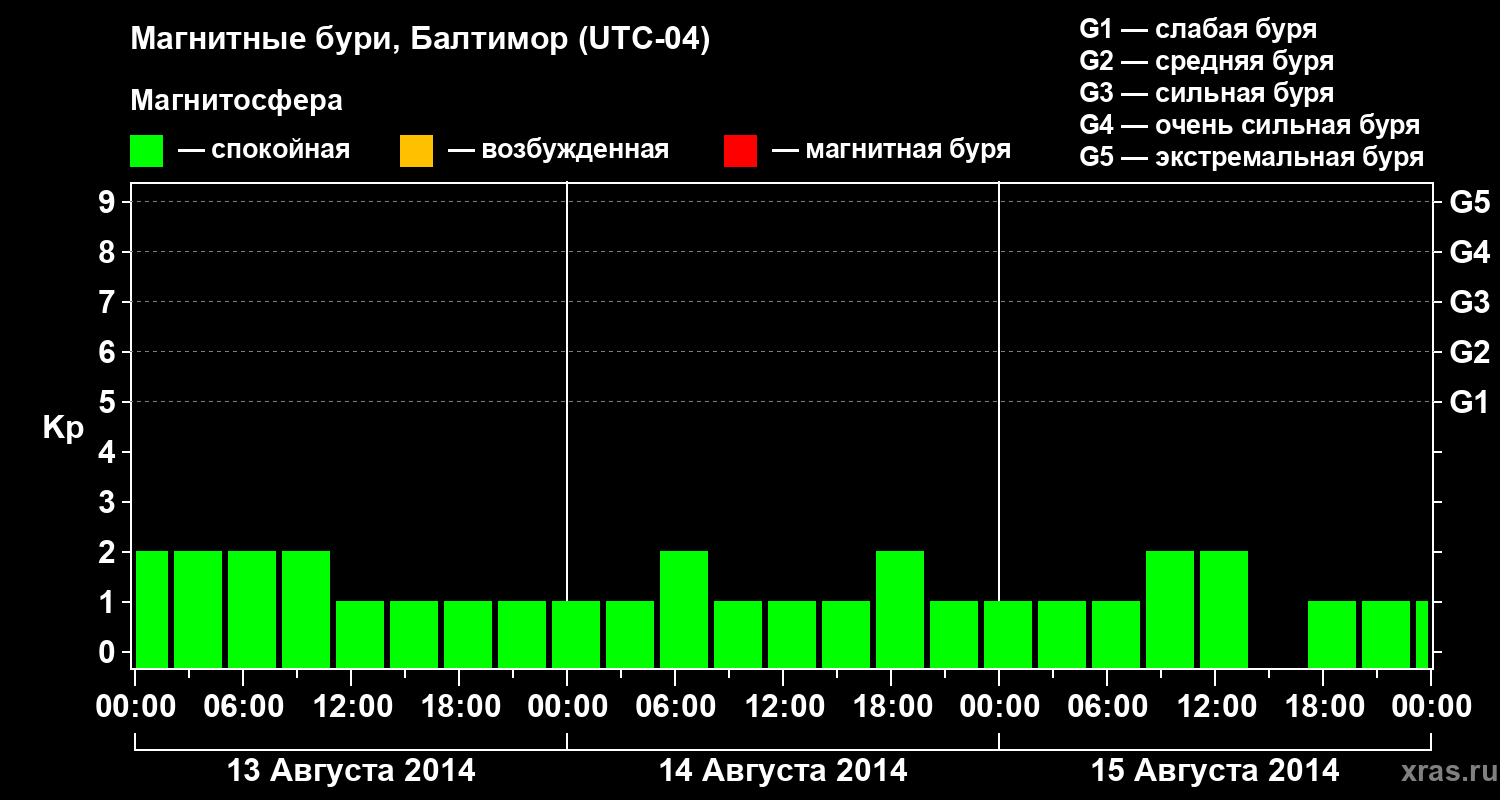Click the line G5 — экстремальная буря
The image size is (1500, 800).
[x=1251, y=157]
